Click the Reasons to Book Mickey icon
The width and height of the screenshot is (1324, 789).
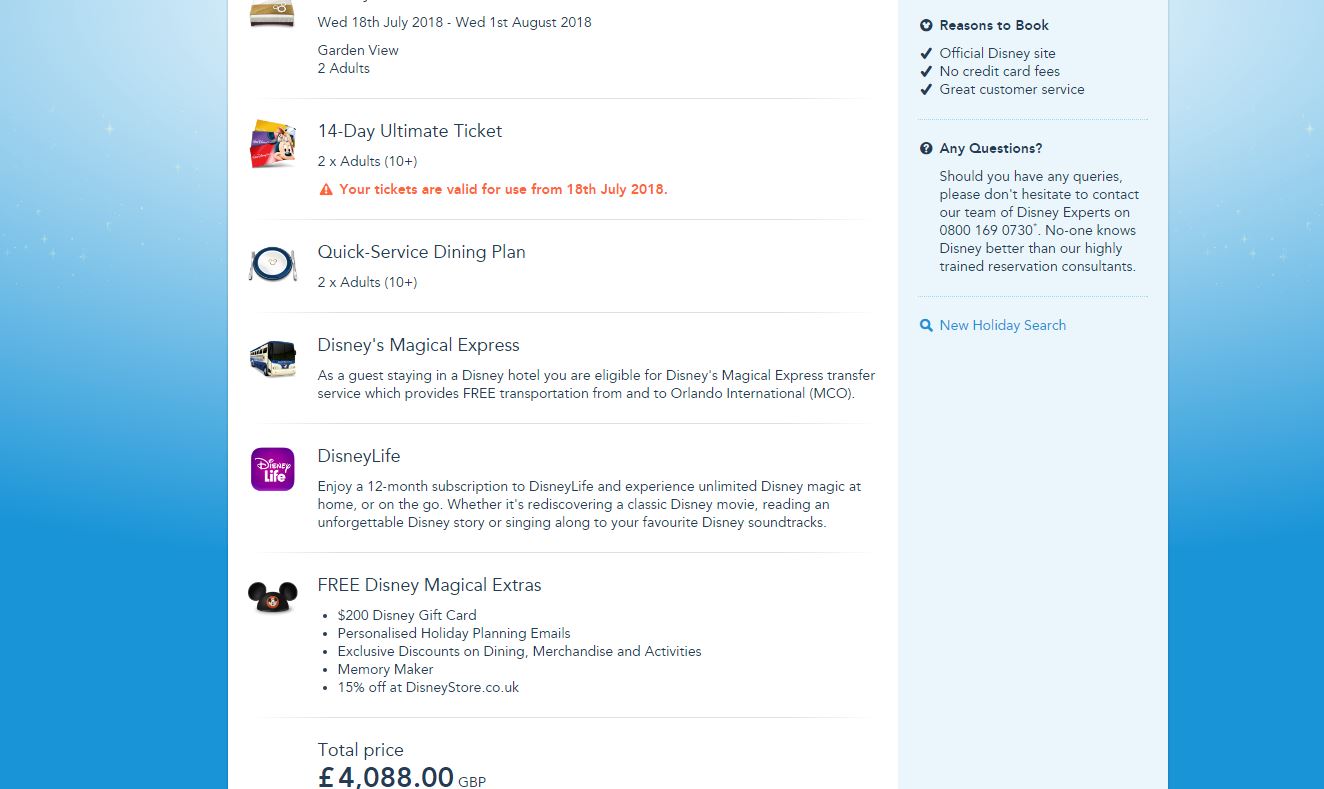926,25
